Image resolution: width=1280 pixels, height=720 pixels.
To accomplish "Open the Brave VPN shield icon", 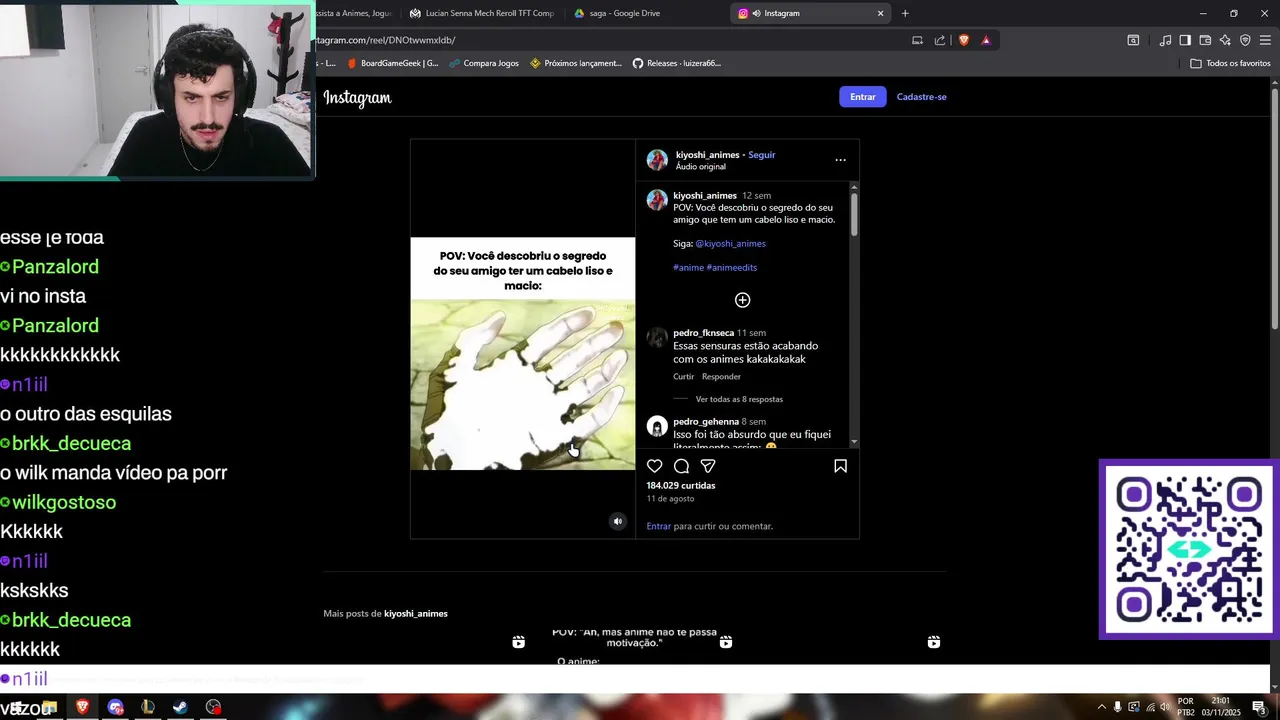I will tap(1245, 40).
